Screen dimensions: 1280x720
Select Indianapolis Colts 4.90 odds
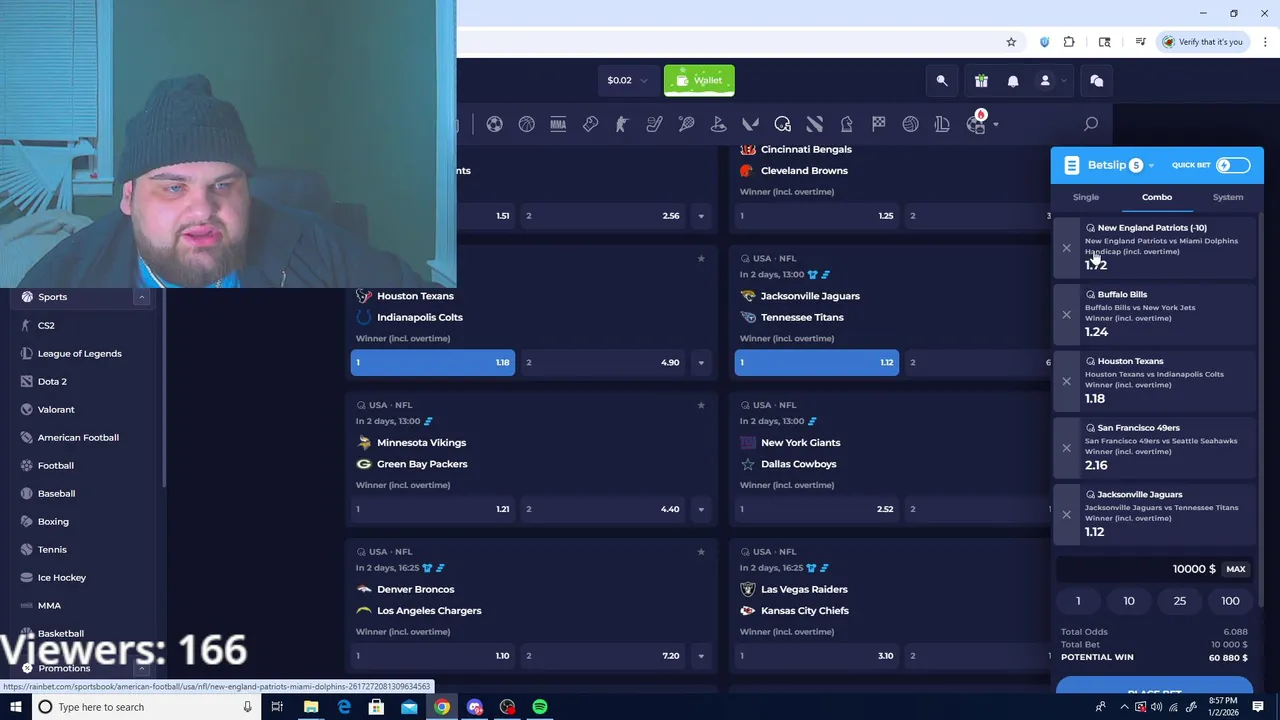[x=603, y=362]
